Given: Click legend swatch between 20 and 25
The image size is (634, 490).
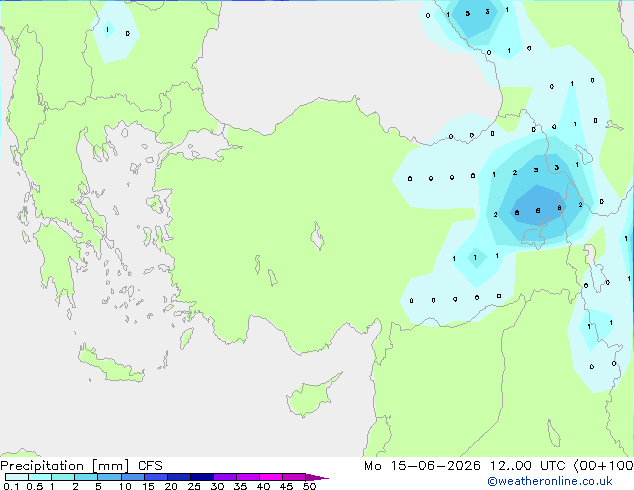Looking at the screenshot, I should pos(178,477).
